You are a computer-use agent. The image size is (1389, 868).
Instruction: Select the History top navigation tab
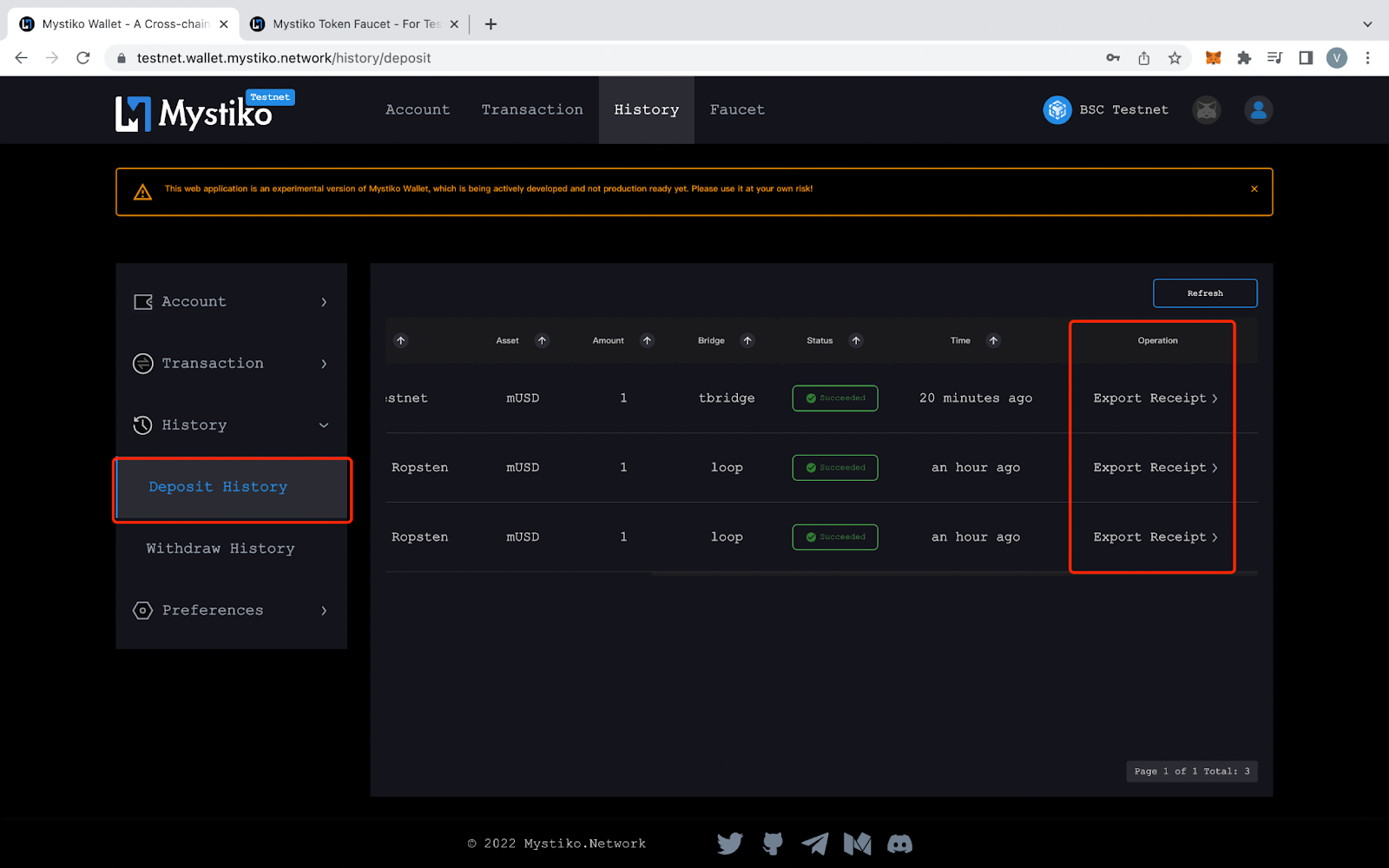tap(647, 110)
